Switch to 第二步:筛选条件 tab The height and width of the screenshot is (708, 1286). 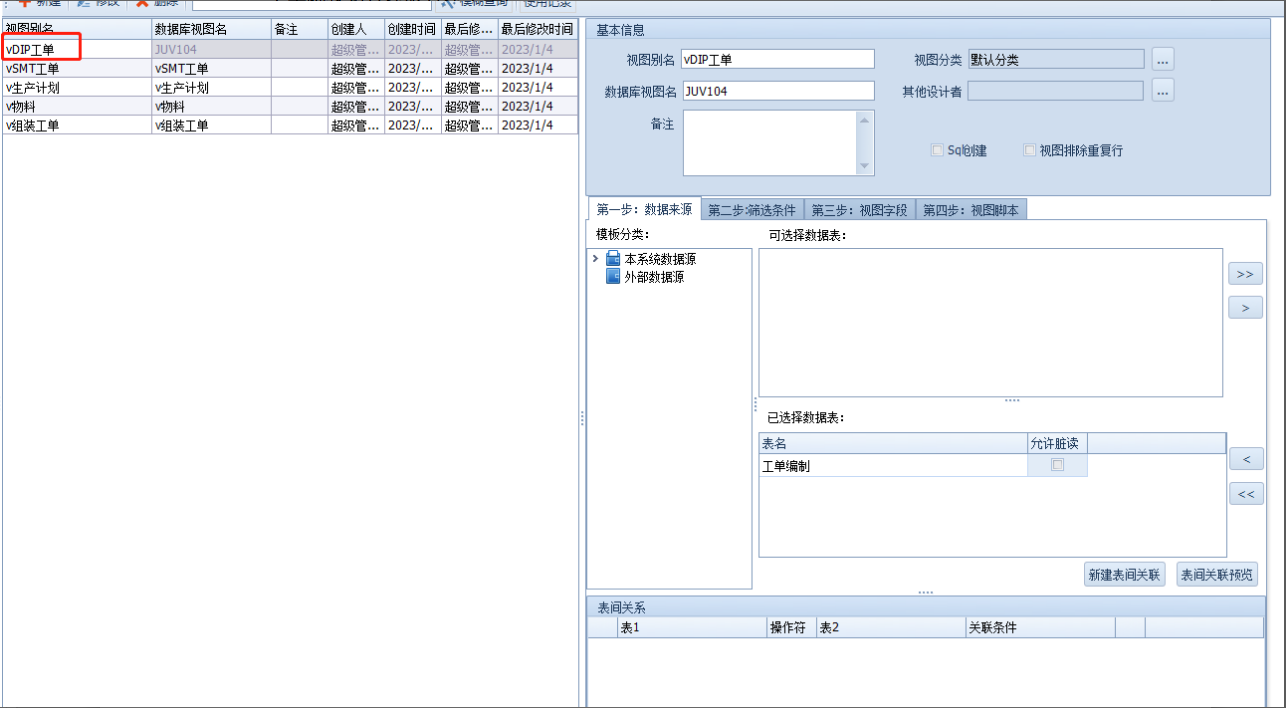(x=752, y=210)
